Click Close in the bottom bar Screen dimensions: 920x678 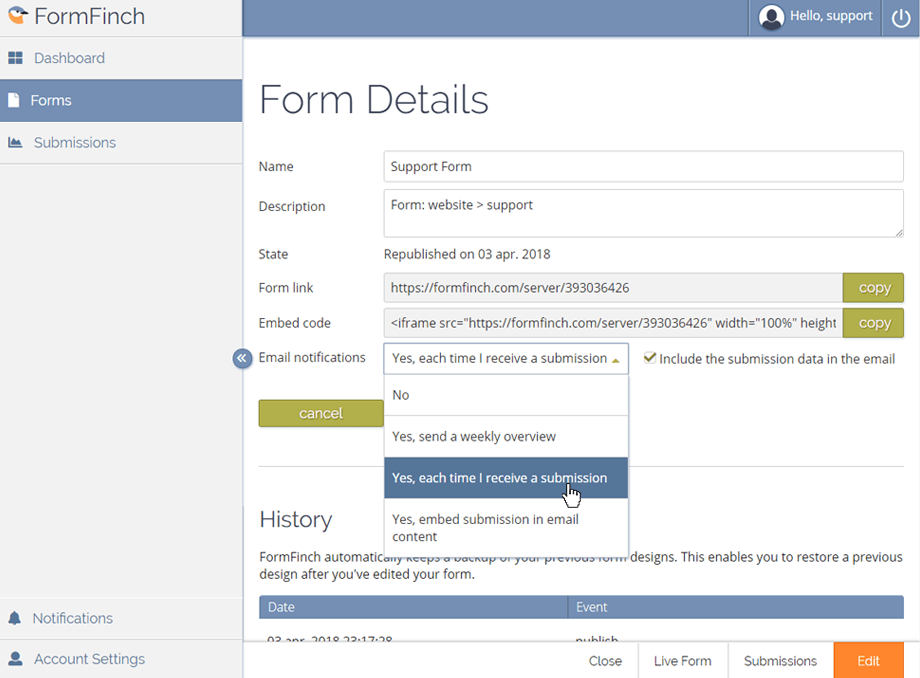click(x=605, y=660)
